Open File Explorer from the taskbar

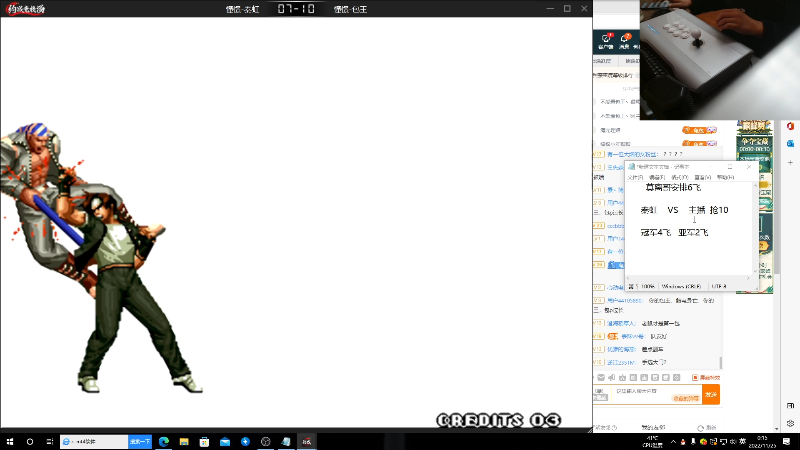(x=184, y=442)
